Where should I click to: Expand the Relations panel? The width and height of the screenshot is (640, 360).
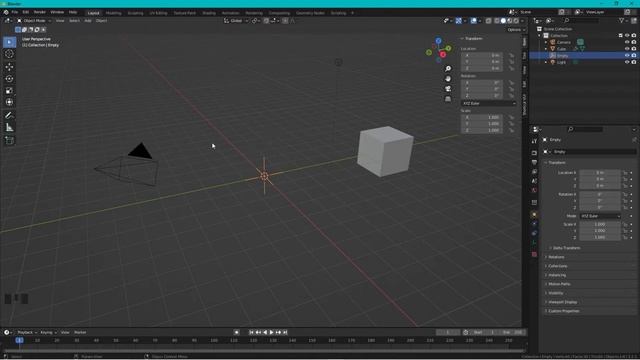click(x=556, y=257)
